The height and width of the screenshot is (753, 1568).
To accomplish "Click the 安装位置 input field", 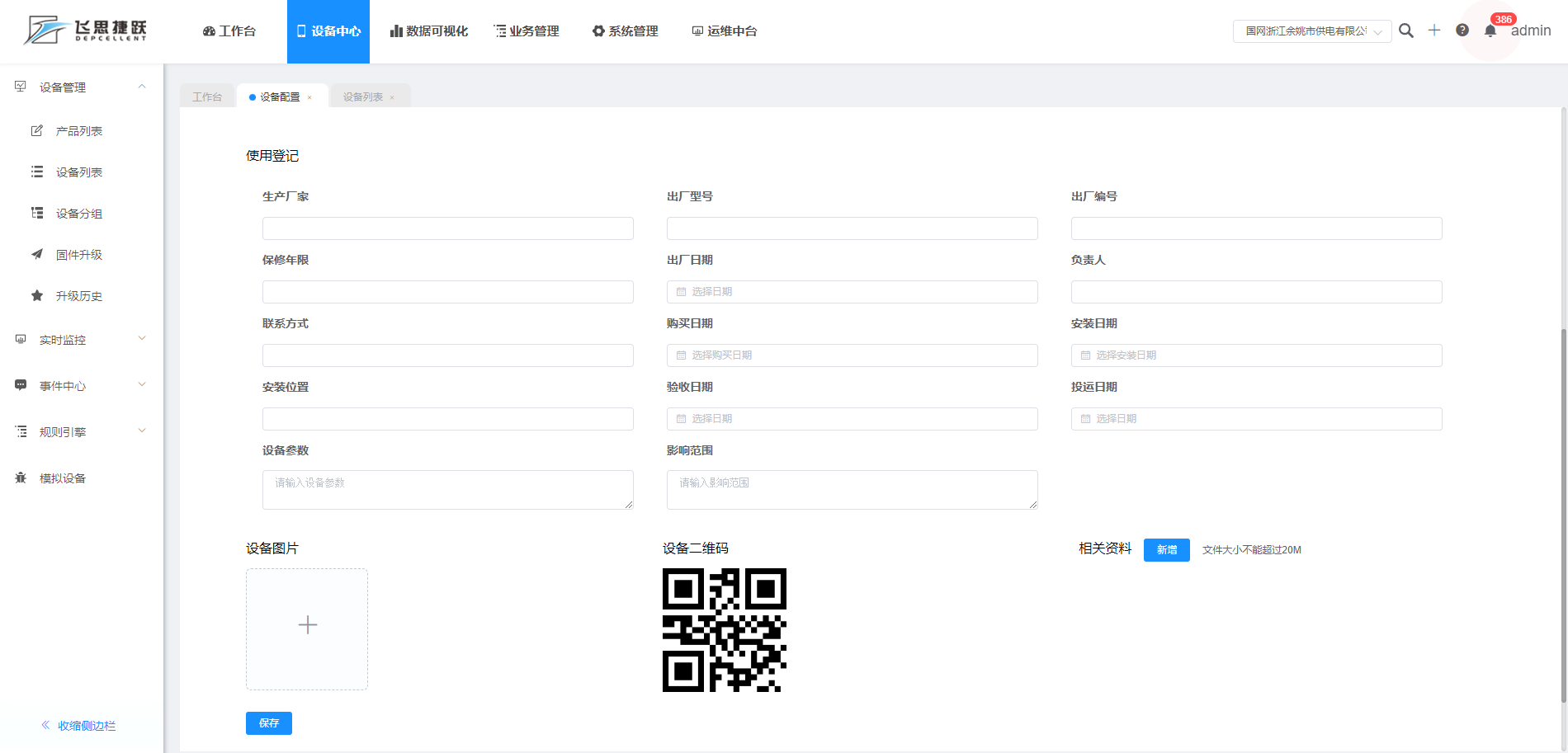I will click(x=448, y=419).
